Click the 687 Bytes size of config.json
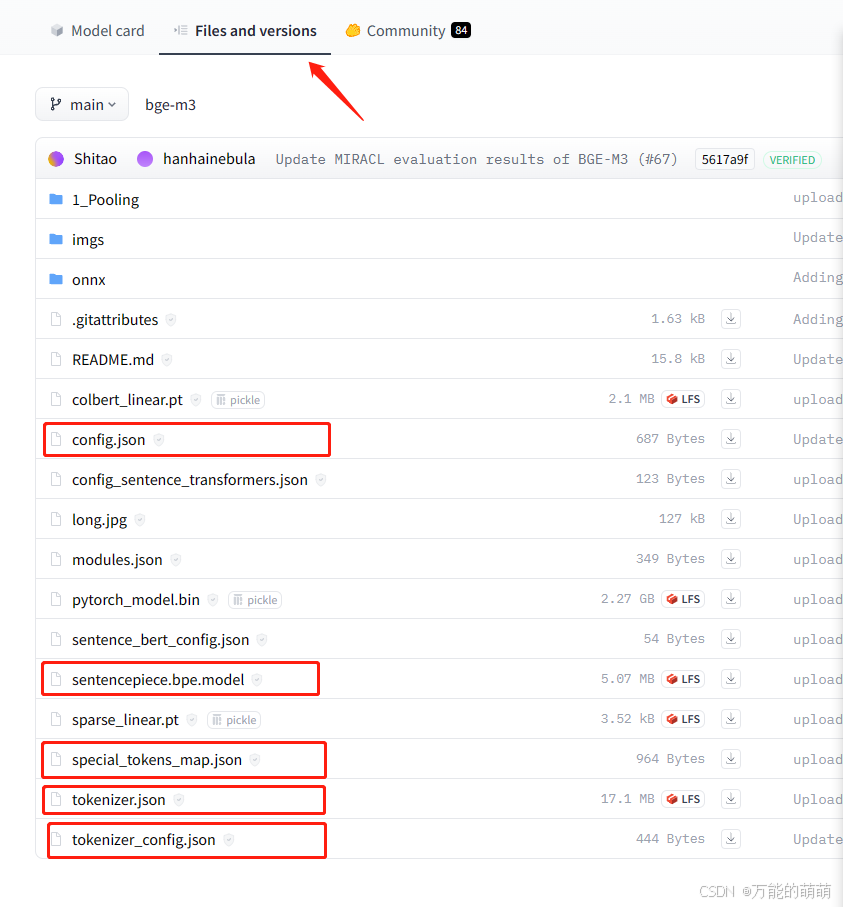Viewport: 843px width, 907px height. click(x=670, y=438)
